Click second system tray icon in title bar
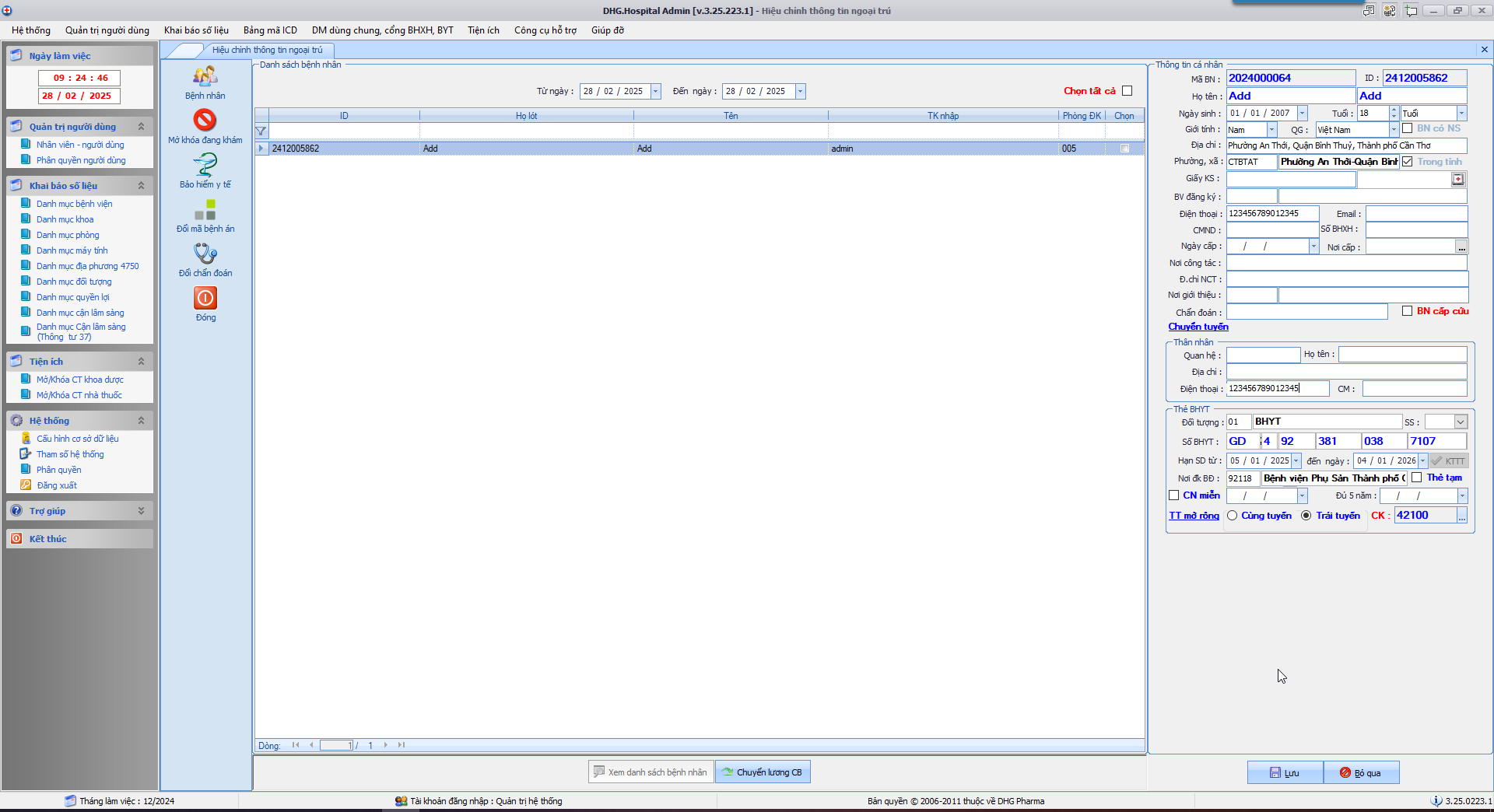The height and width of the screenshot is (812, 1494). click(x=1390, y=10)
